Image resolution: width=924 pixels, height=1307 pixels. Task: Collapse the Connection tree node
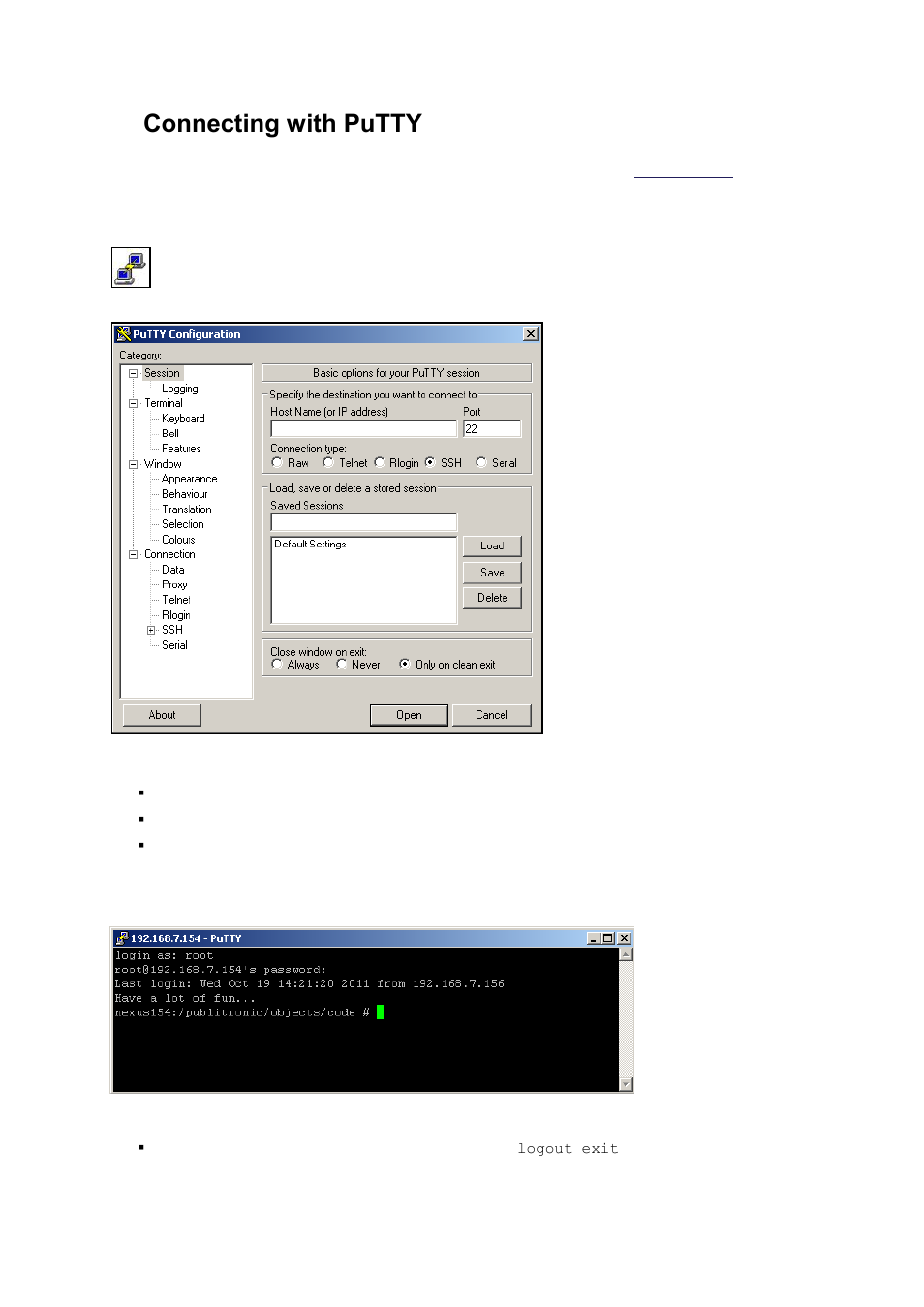[x=134, y=554]
